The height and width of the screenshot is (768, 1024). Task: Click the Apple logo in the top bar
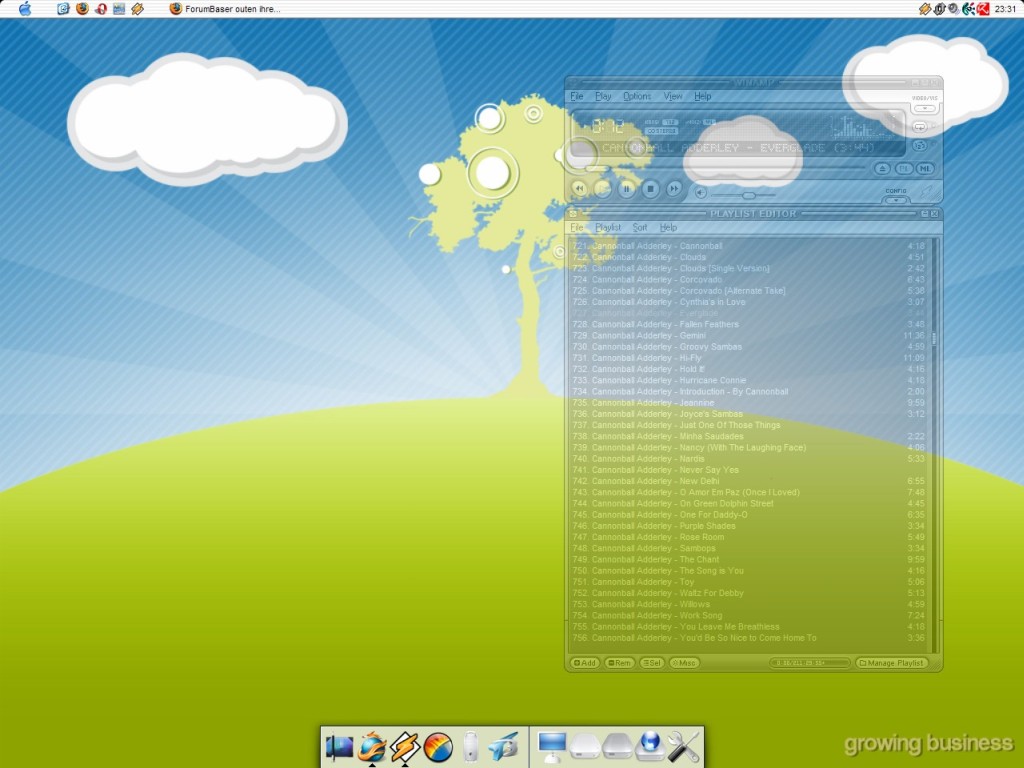pos(25,8)
